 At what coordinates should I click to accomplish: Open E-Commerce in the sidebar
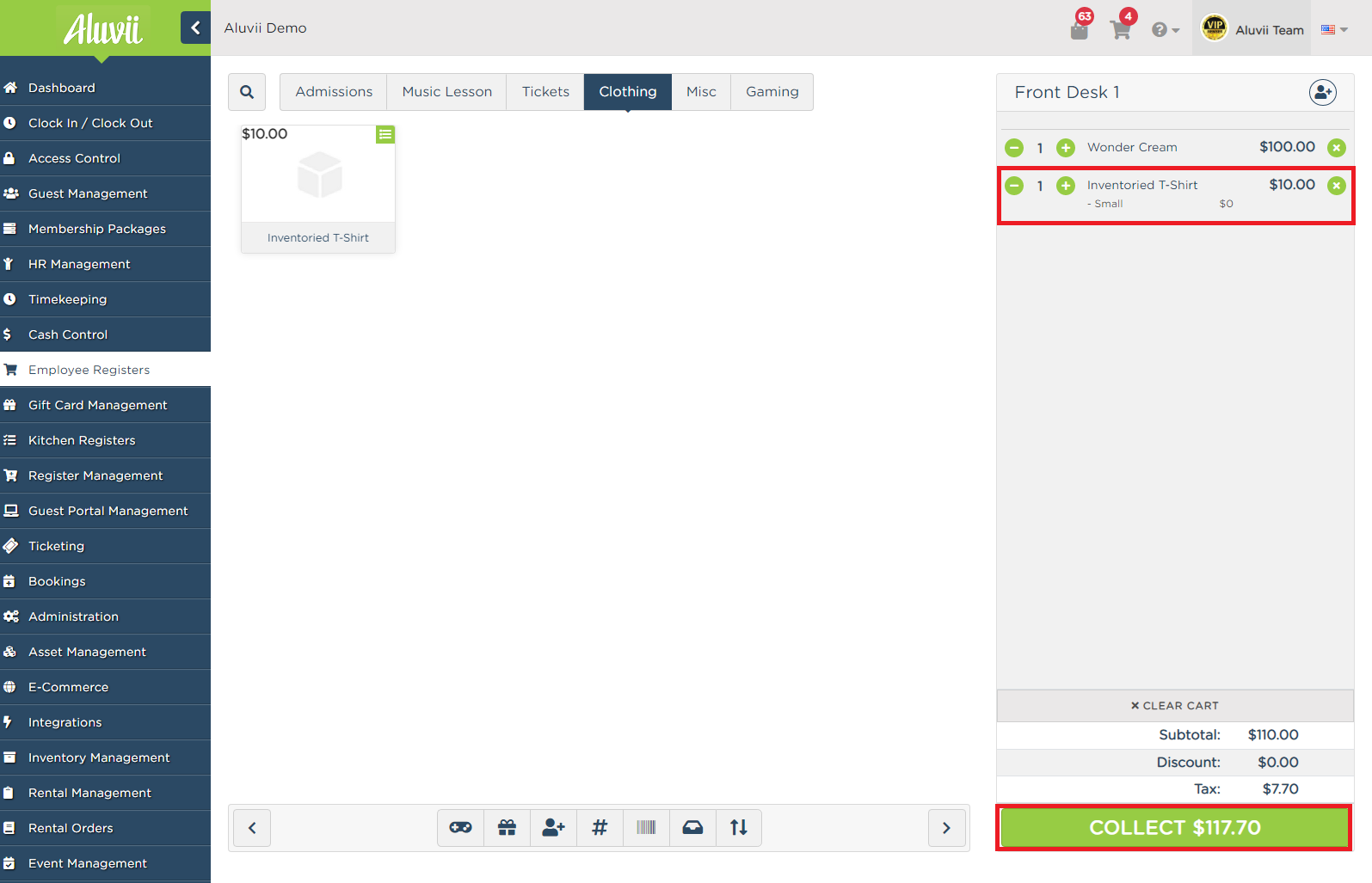pos(105,687)
